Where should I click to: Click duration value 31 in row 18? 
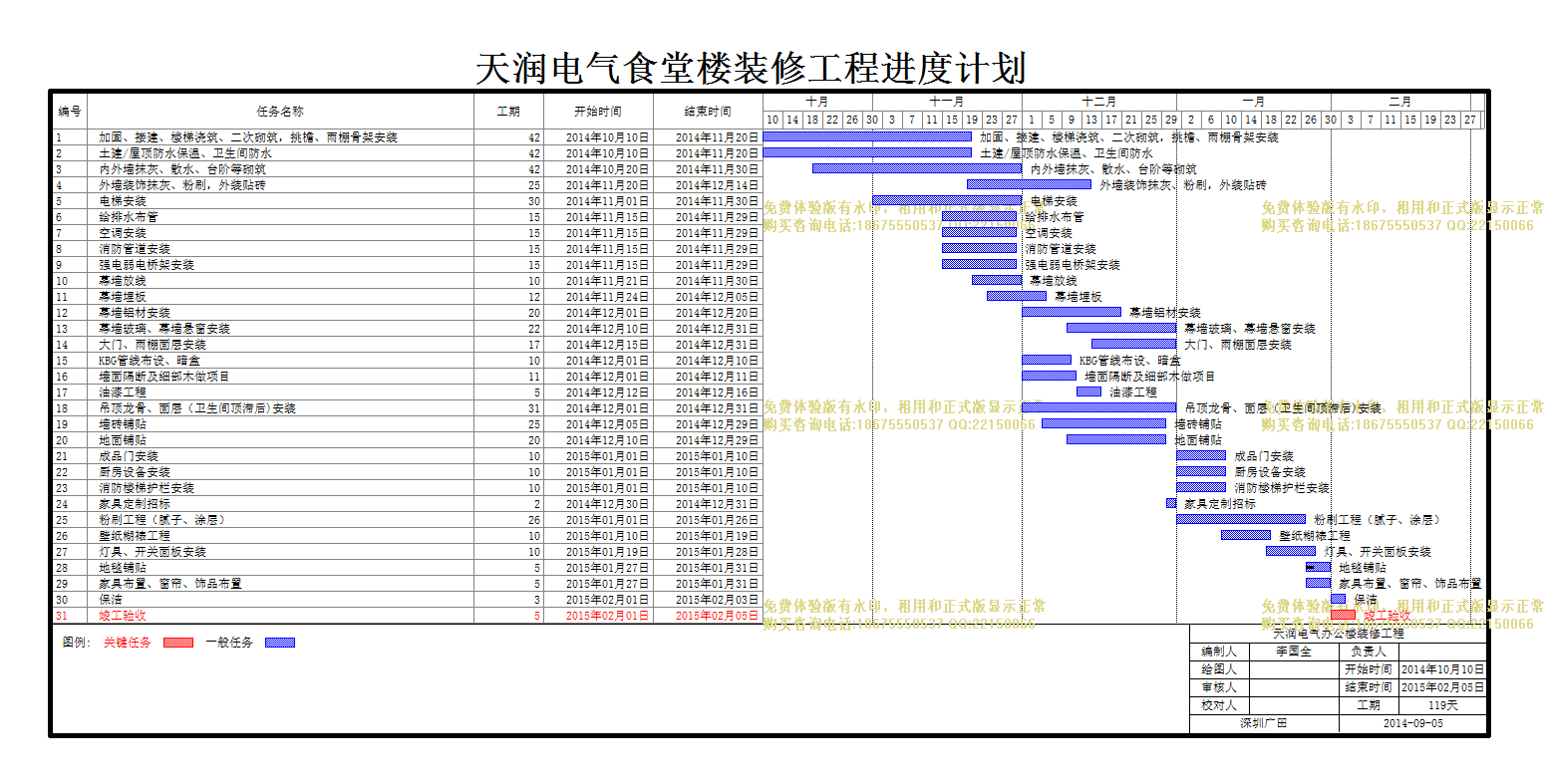(534, 408)
